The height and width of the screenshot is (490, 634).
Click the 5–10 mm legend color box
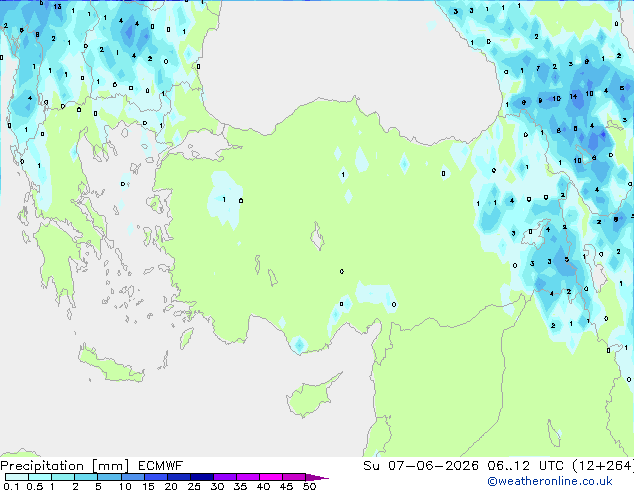109,477
